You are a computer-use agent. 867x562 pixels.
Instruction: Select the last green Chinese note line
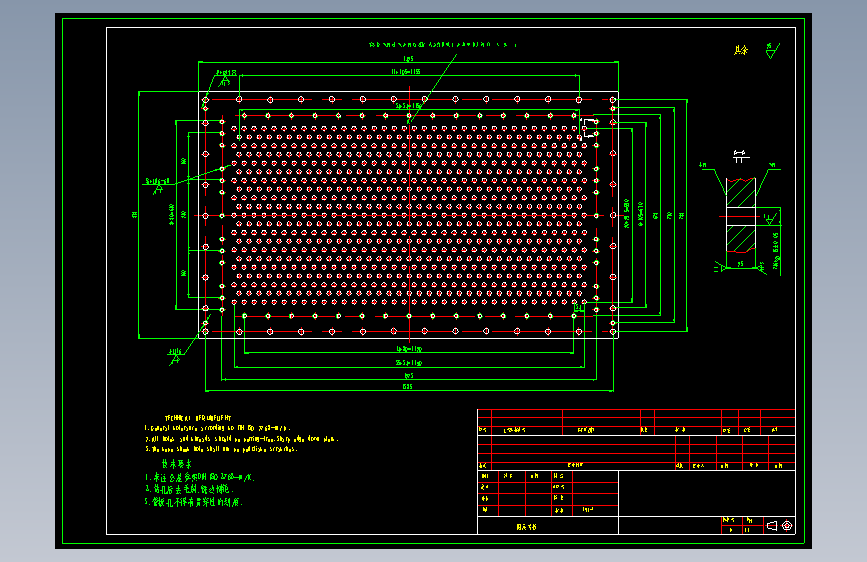[x=194, y=502]
